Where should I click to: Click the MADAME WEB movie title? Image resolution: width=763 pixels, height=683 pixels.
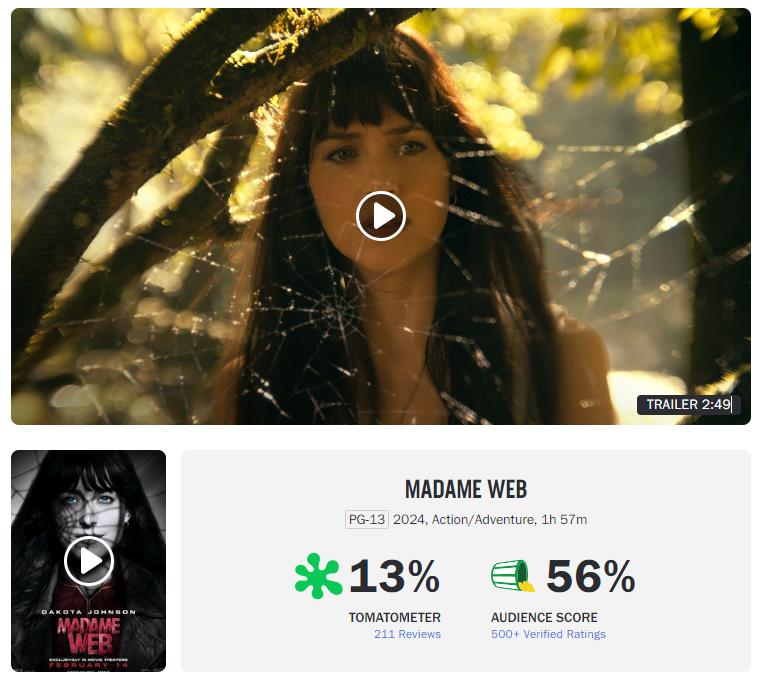pos(466,489)
